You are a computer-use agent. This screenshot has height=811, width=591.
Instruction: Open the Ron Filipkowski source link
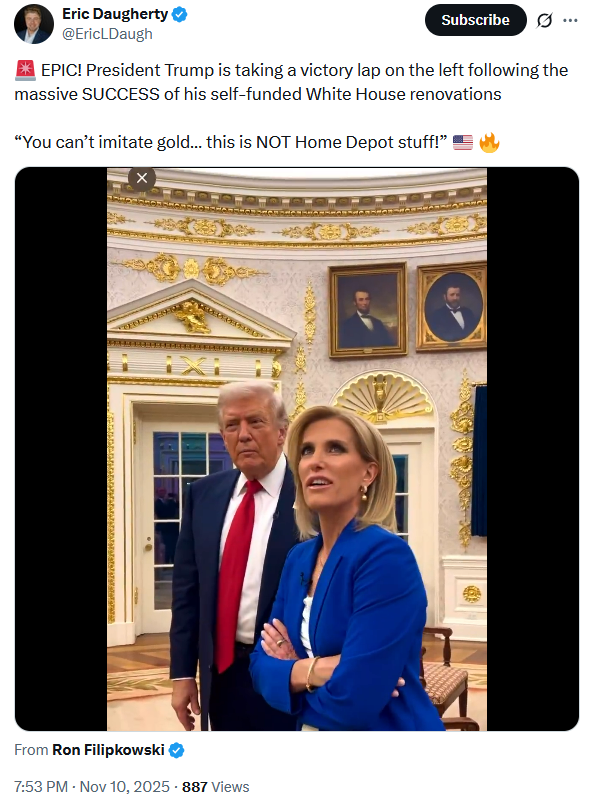point(108,750)
